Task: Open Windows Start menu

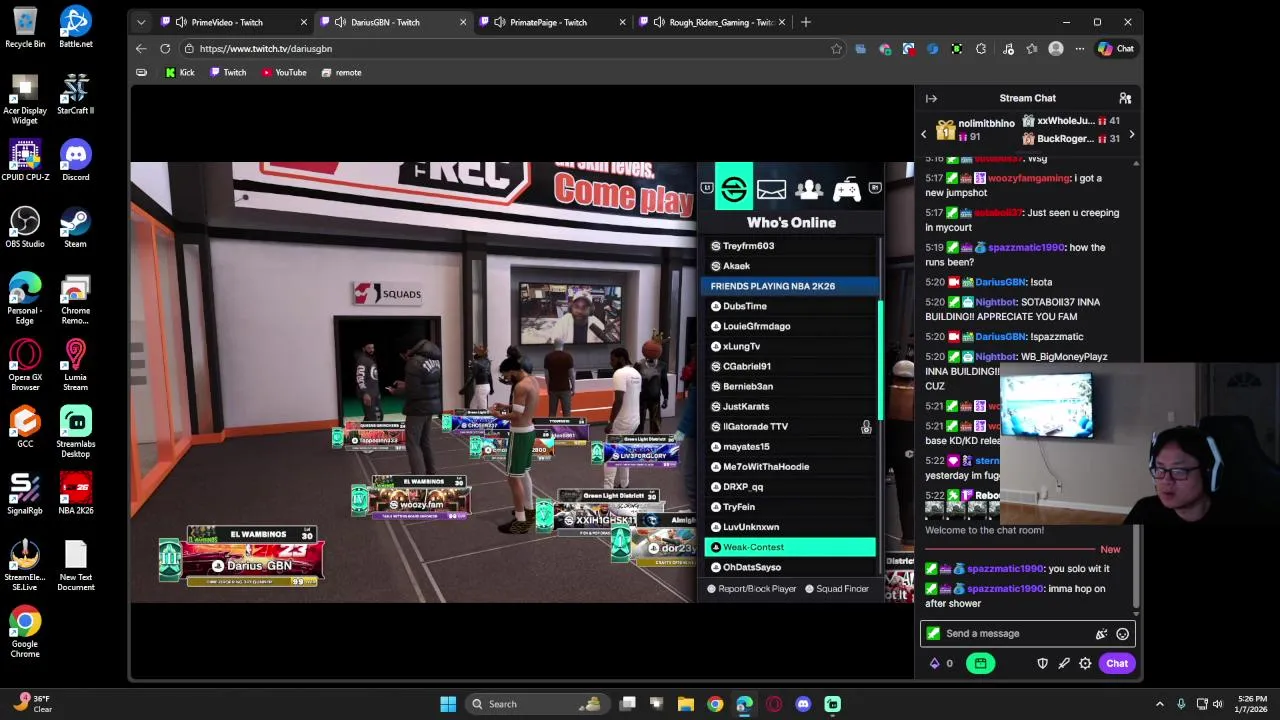Action: [448, 704]
